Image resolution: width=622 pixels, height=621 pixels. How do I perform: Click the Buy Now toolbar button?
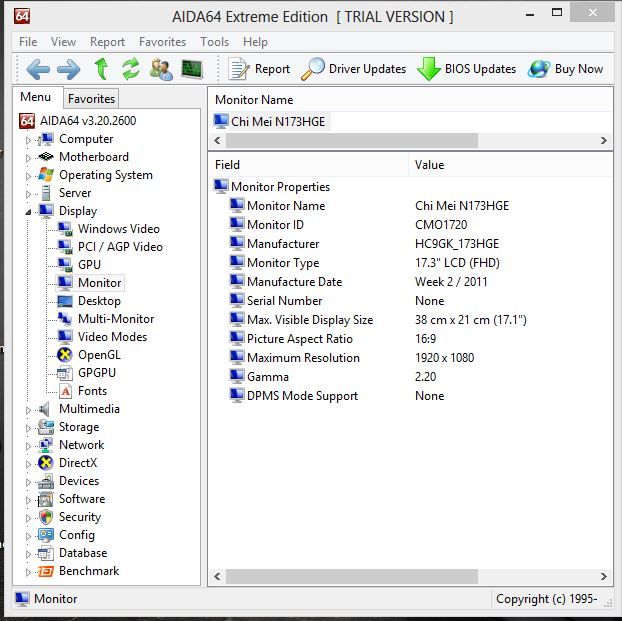565,69
